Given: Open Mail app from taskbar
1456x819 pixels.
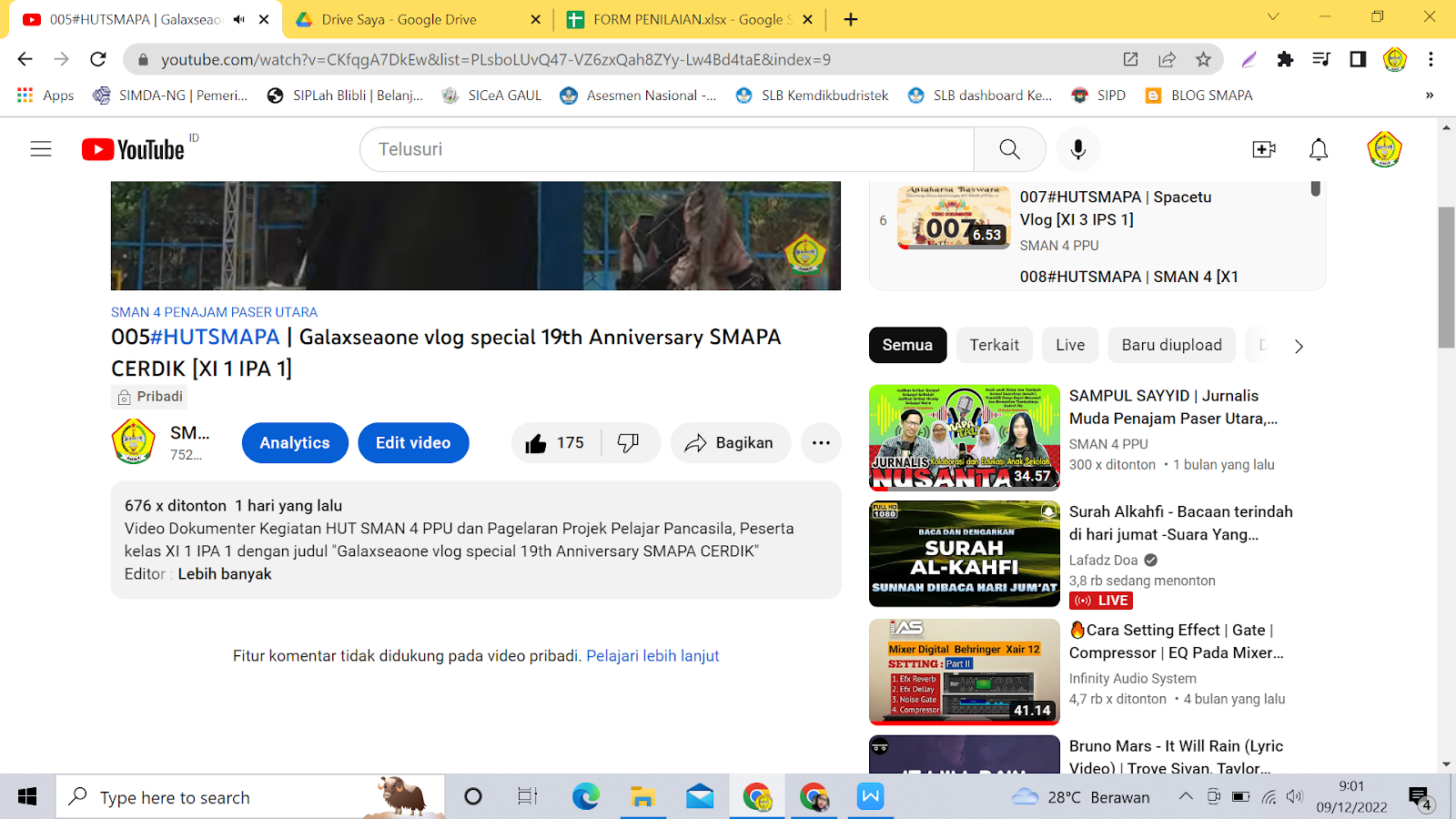Looking at the screenshot, I should pos(700,797).
